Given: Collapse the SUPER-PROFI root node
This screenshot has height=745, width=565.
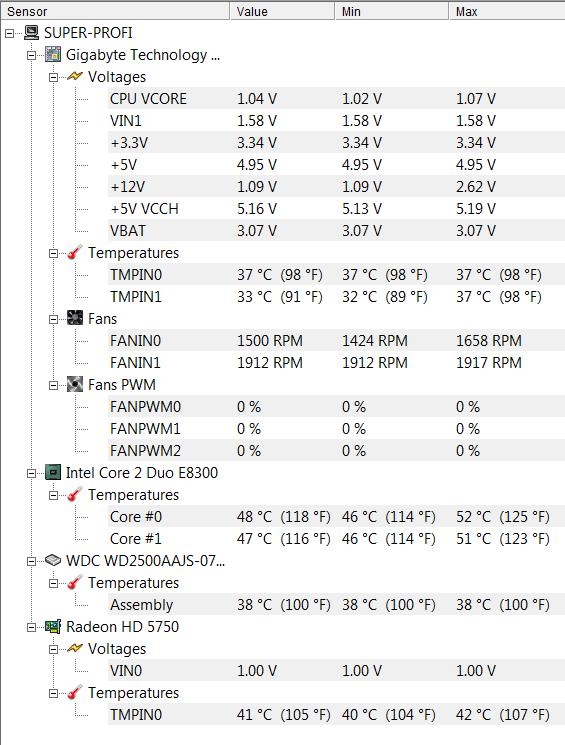Looking at the screenshot, I should pos(10,33).
